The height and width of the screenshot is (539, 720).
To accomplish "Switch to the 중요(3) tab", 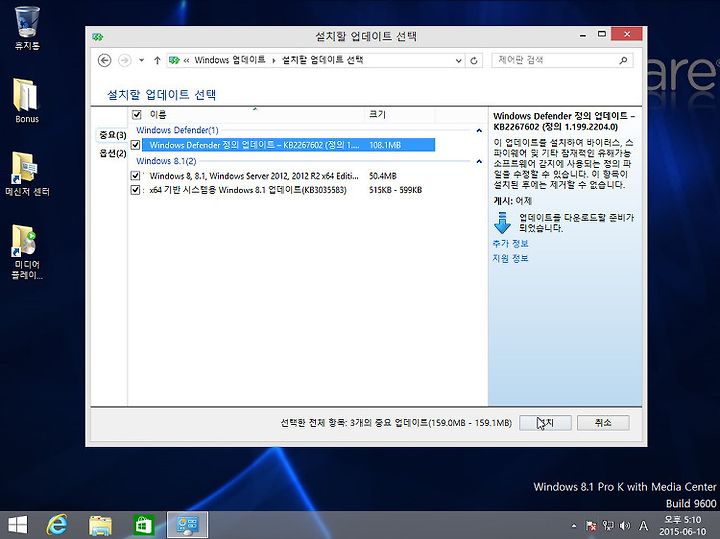I will [x=112, y=135].
